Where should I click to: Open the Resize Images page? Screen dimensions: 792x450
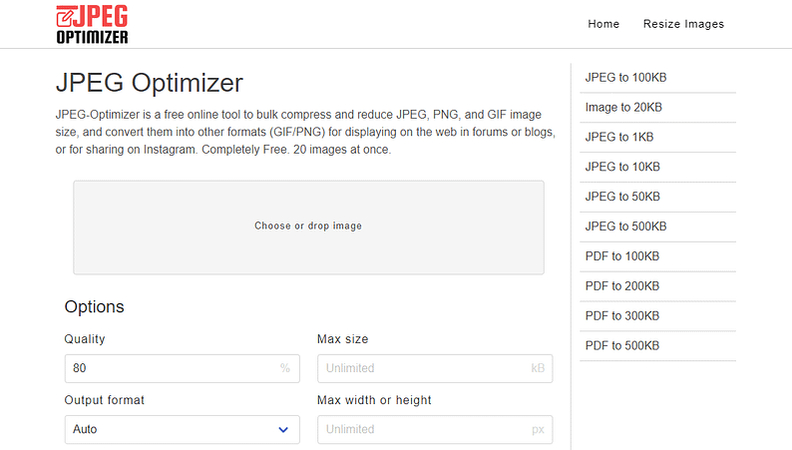coord(683,24)
